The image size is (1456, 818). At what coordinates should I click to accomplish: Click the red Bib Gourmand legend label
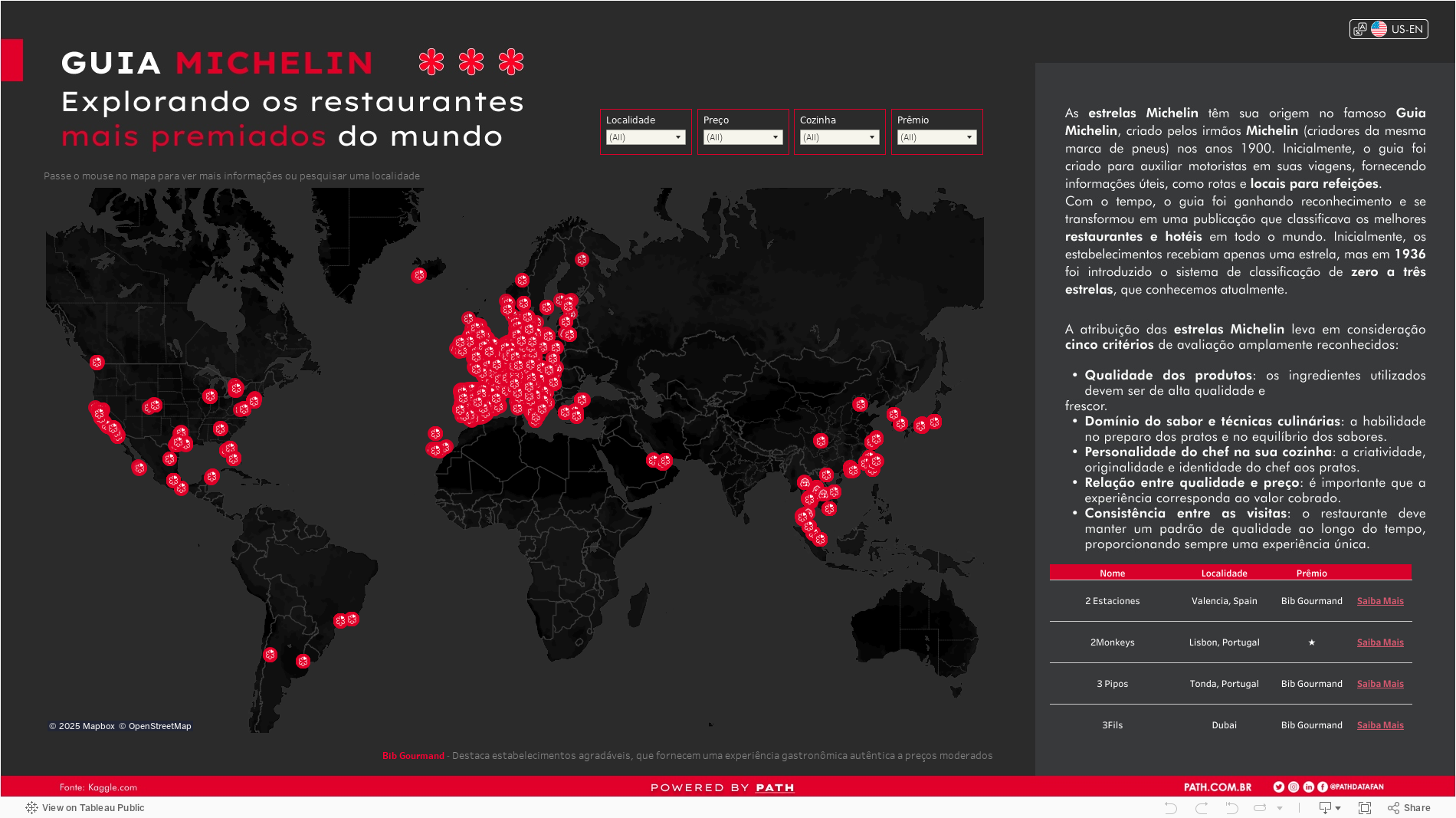(x=413, y=756)
